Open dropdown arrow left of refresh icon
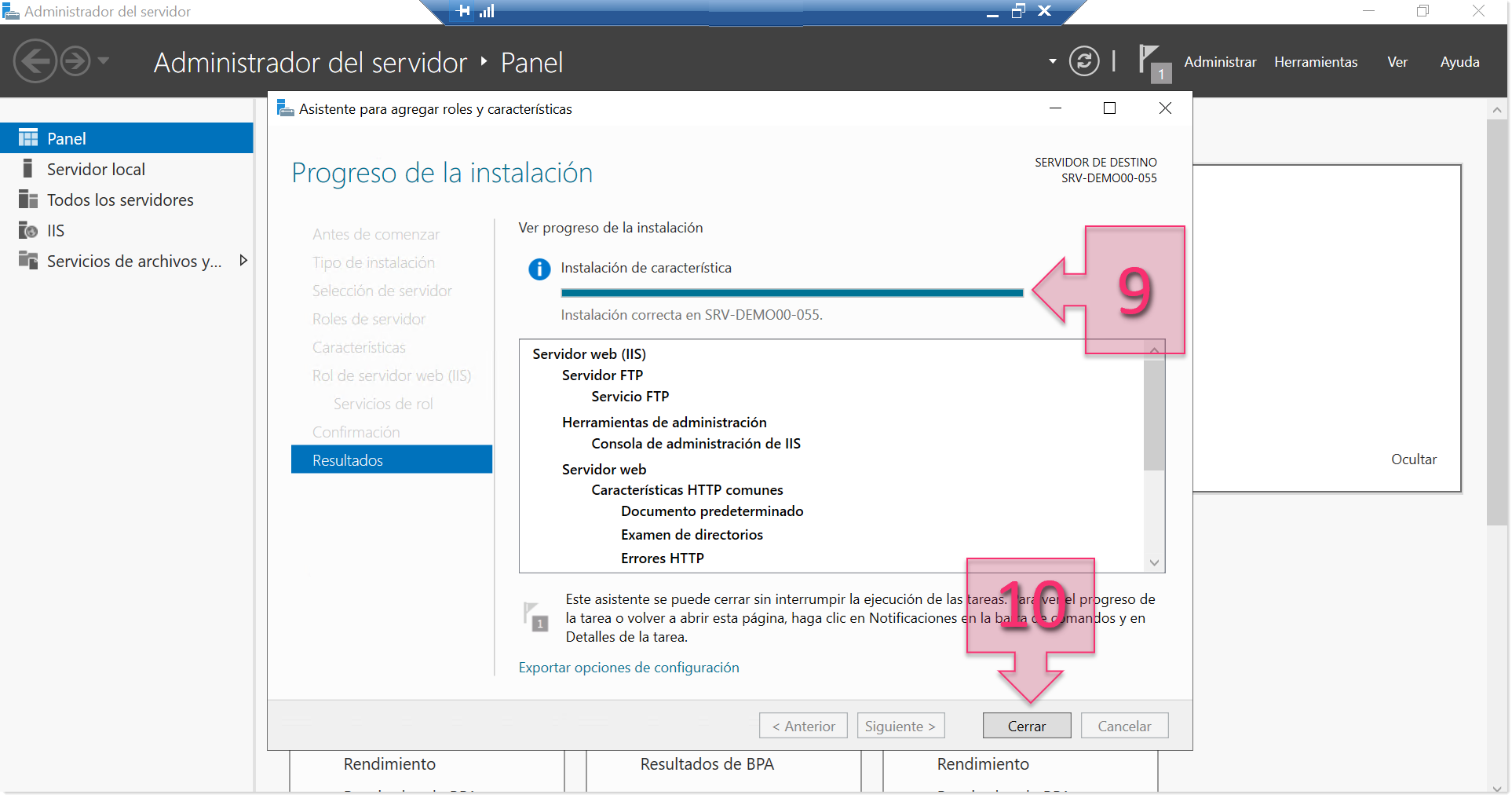Viewport: 1512px width, 798px height. (1053, 61)
